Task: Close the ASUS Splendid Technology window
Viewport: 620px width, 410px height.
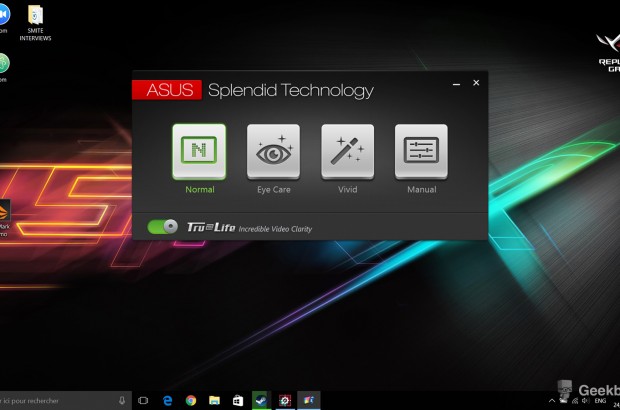Action: (476, 83)
